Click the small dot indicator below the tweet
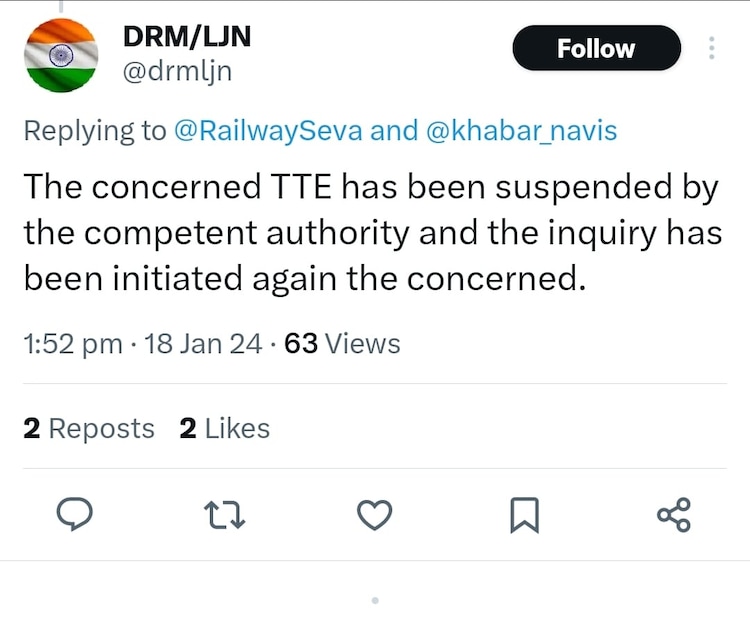The width and height of the screenshot is (750, 618). click(x=375, y=600)
